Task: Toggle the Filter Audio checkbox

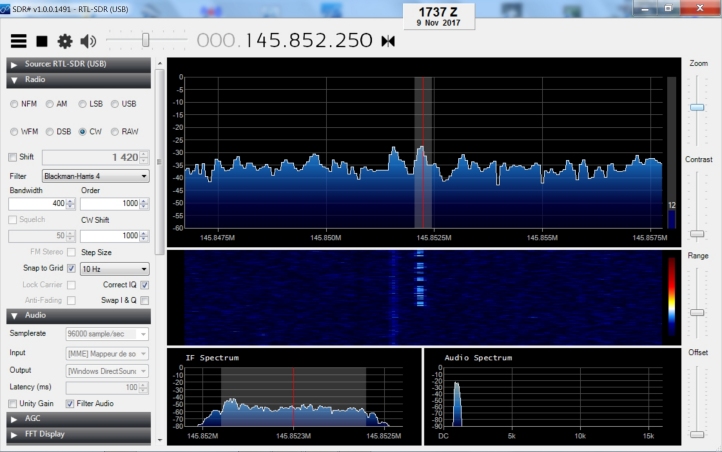Action: pyautogui.click(x=70, y=403)
